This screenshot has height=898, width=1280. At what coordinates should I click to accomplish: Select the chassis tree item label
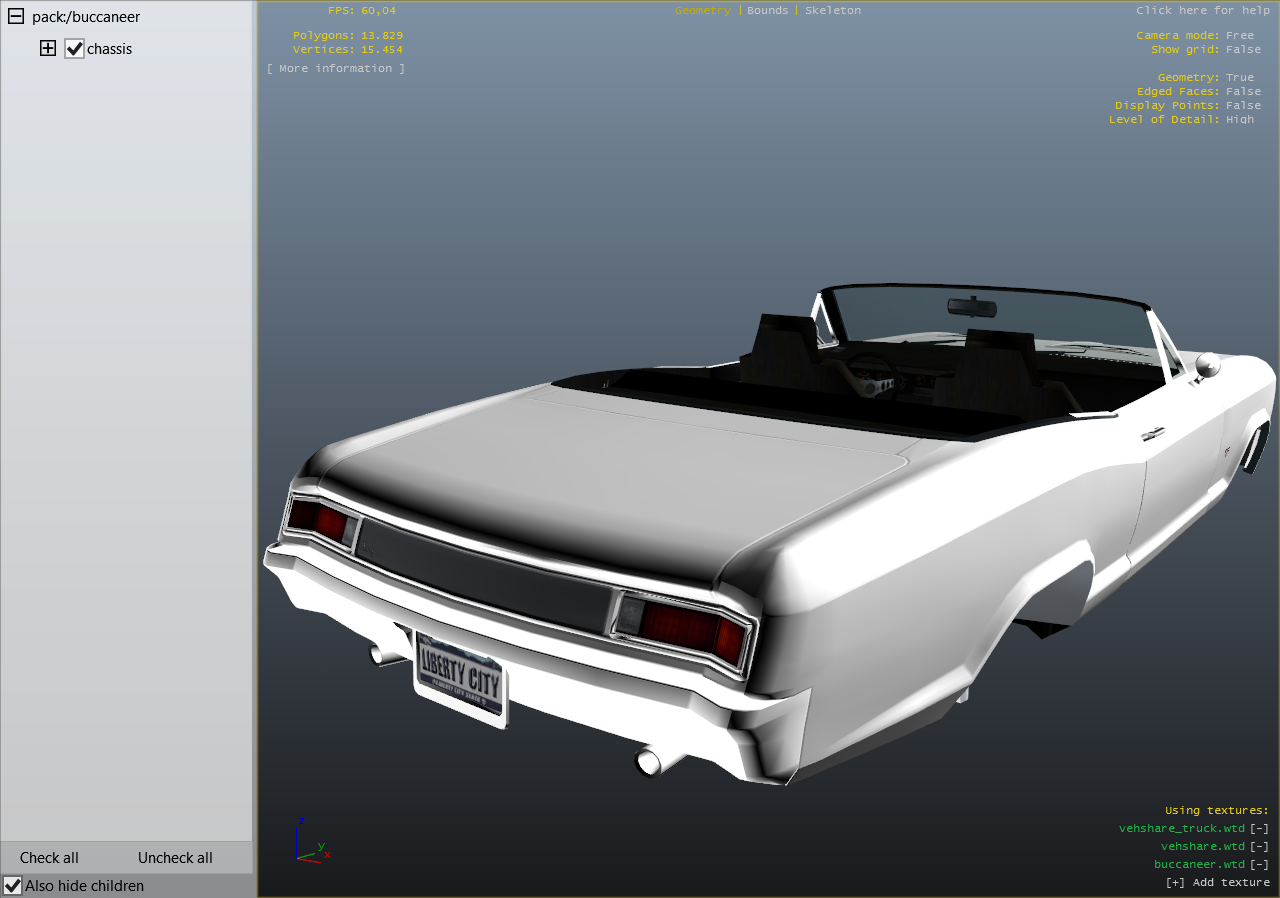click(x=109, y=49)
